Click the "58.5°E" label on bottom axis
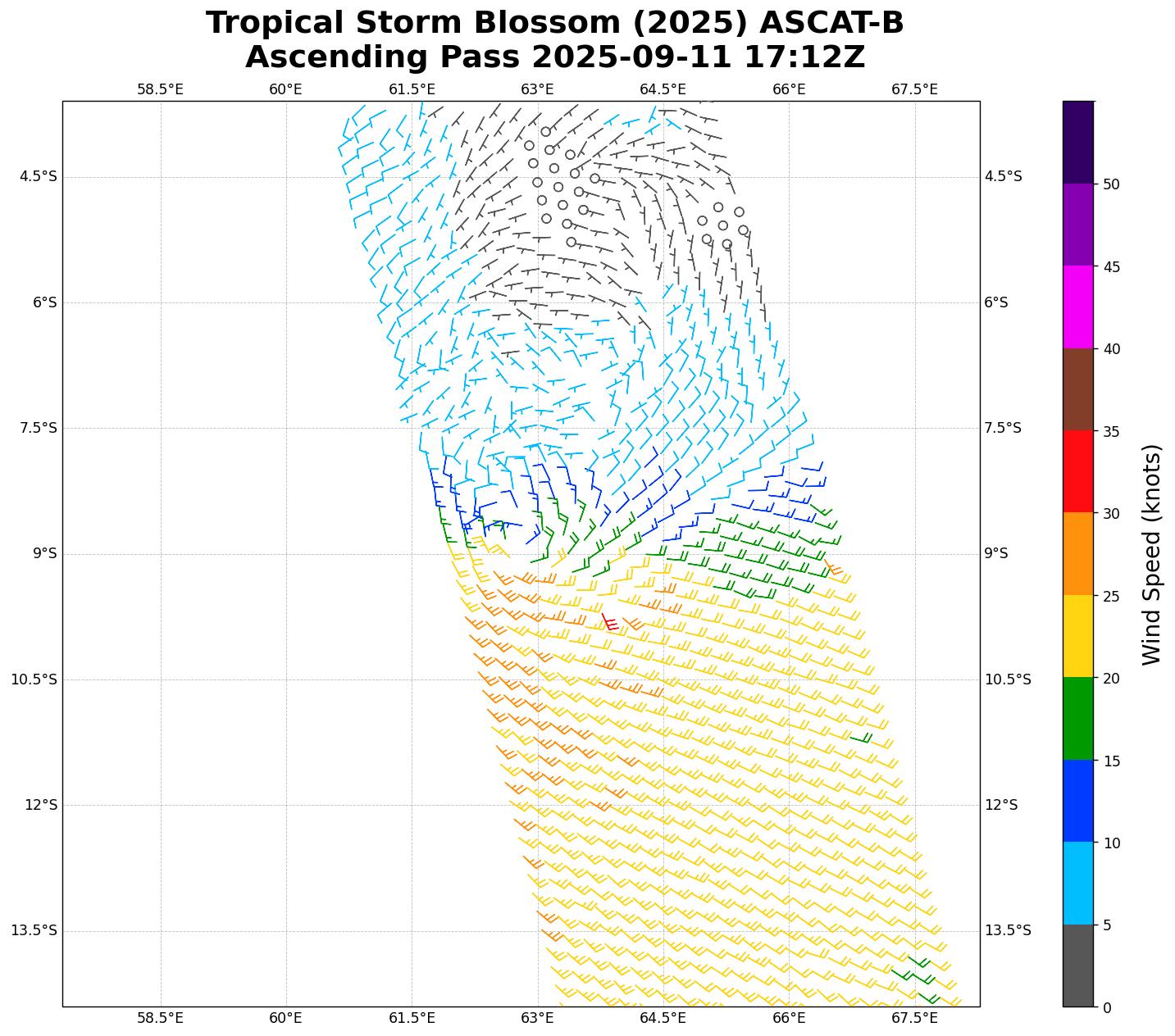This screenshot has height=1036, width=1175. (160, 1018)
